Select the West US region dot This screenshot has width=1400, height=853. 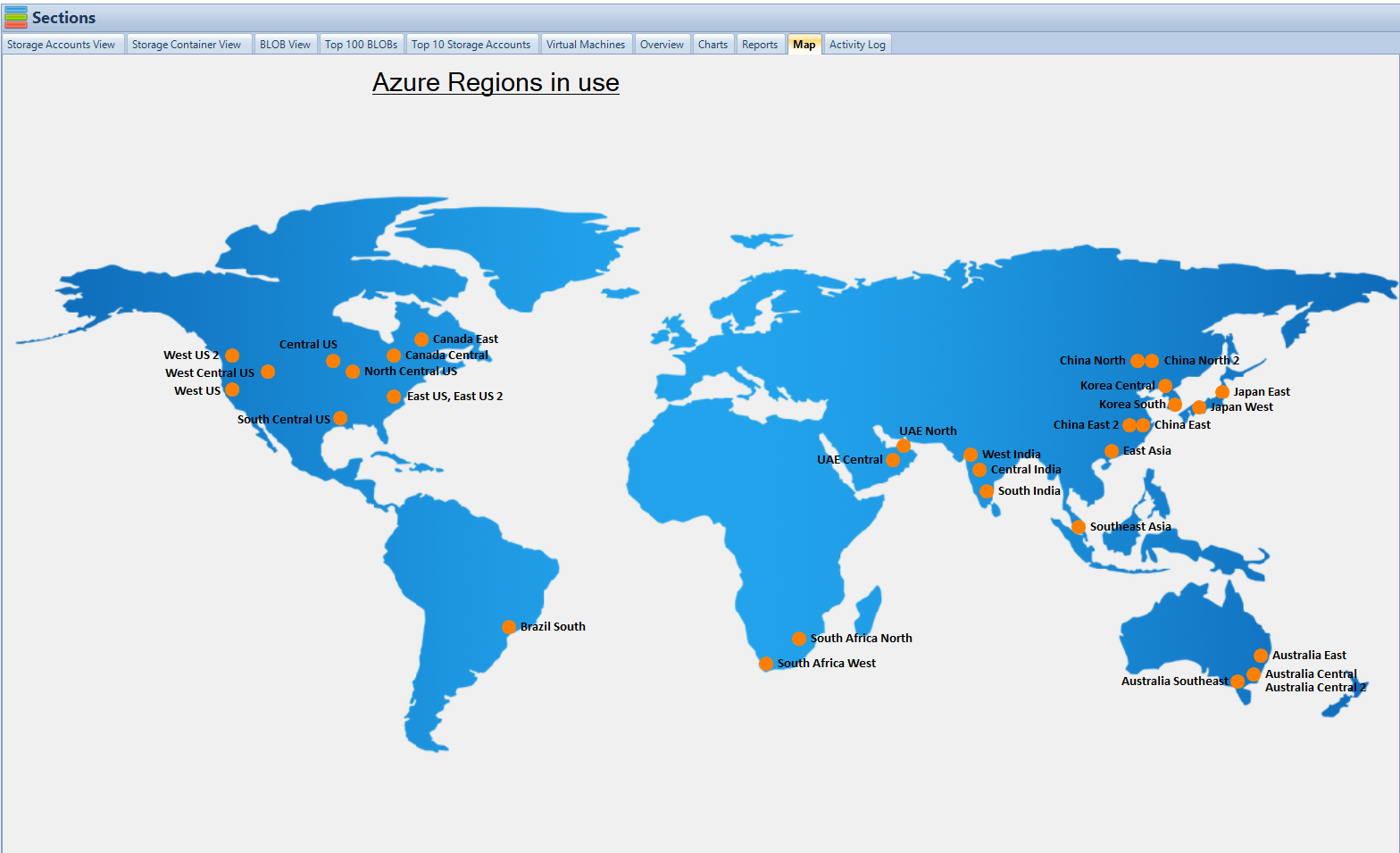point(232,389)
